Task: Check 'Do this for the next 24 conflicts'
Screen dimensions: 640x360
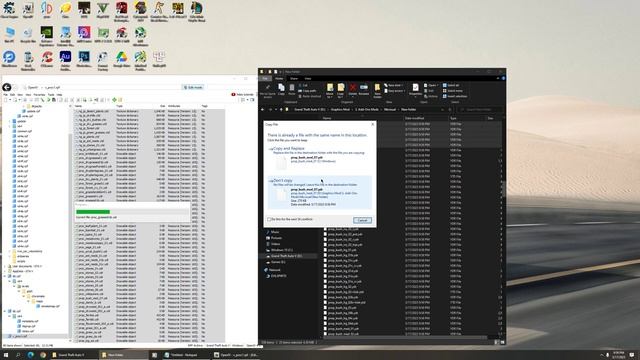Action: tap(269, 220)
